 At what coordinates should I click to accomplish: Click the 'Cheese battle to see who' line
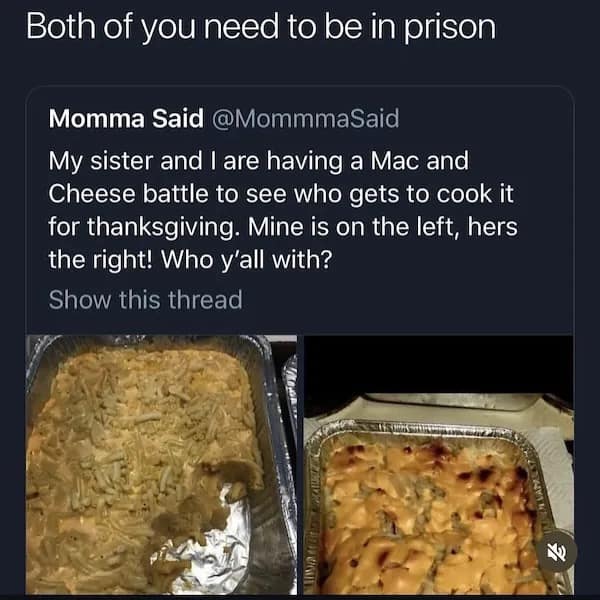pos(280,194)
